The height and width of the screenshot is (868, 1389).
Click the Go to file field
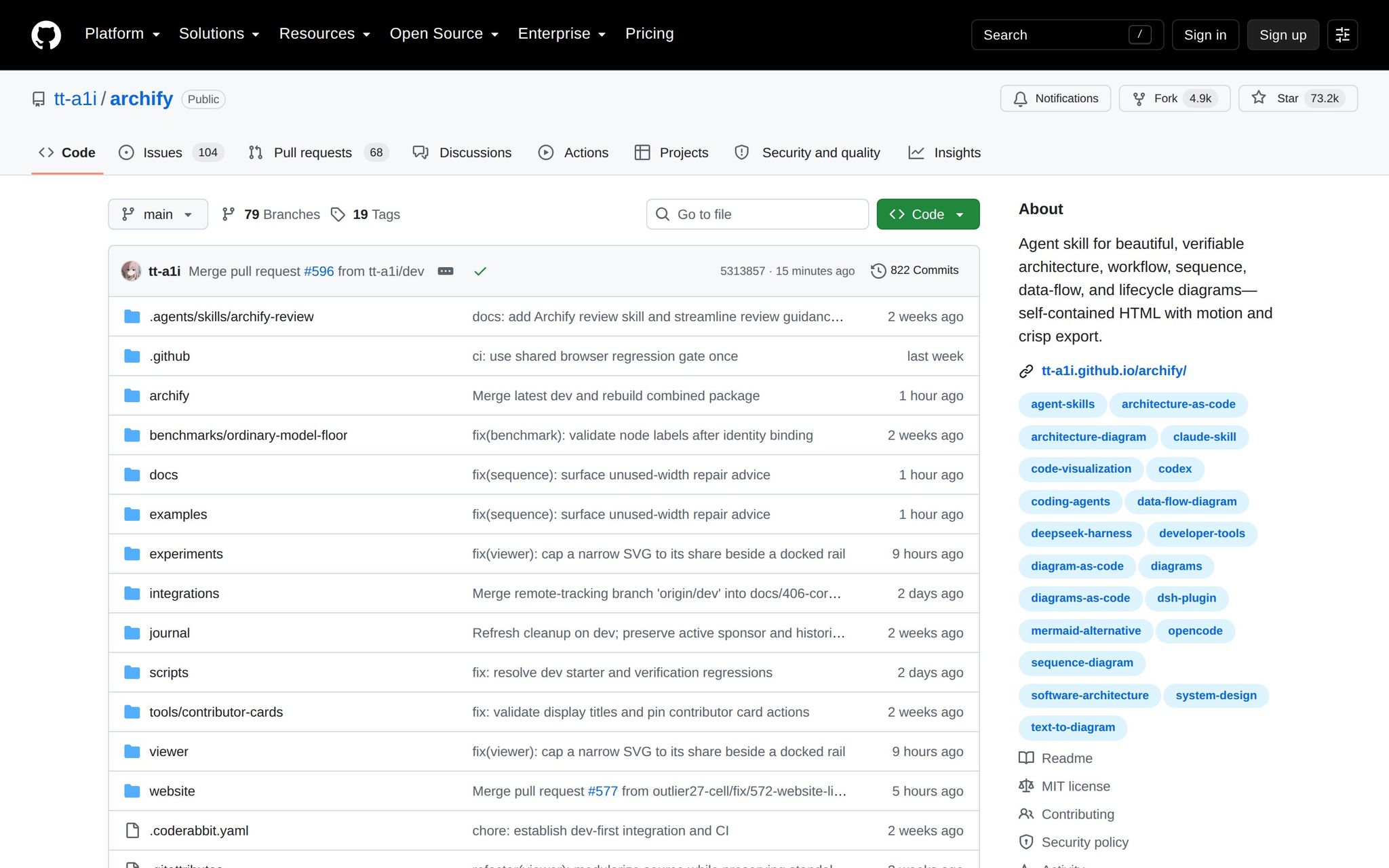pyautogui.click(x=758, y=214)
